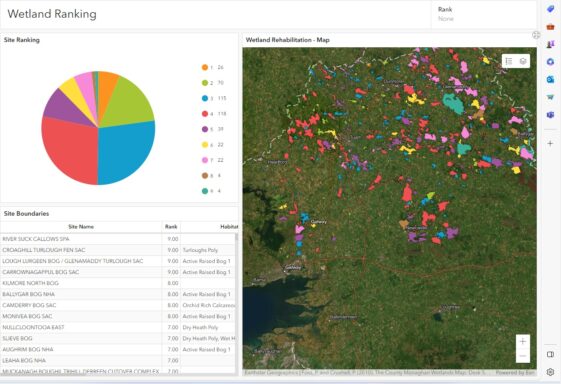This screenshot has width=561, height=384.
Task: Select the red rank 4 legend swatch
Action: click(205, 114)
